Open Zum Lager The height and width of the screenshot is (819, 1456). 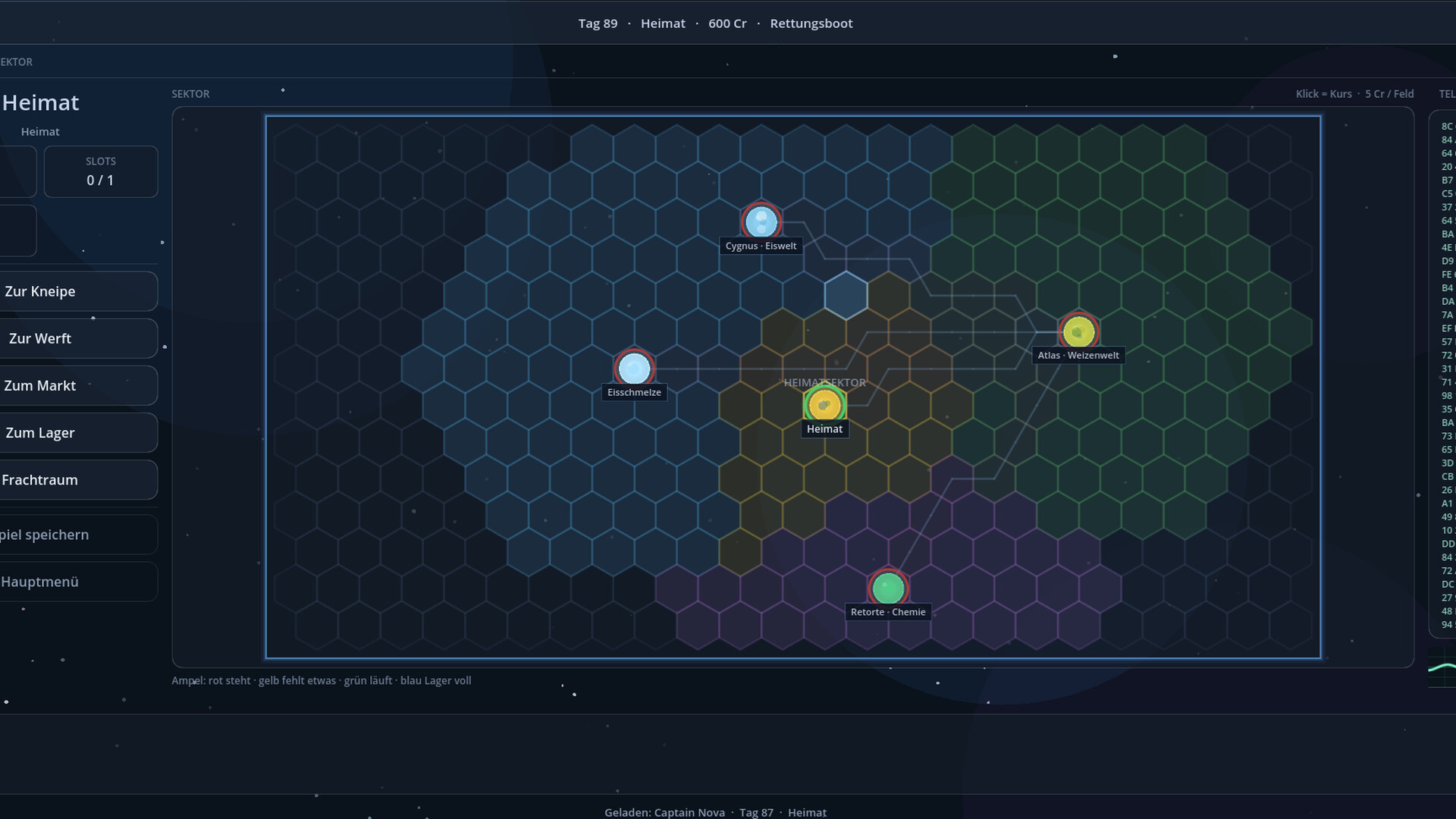[79, 432]
